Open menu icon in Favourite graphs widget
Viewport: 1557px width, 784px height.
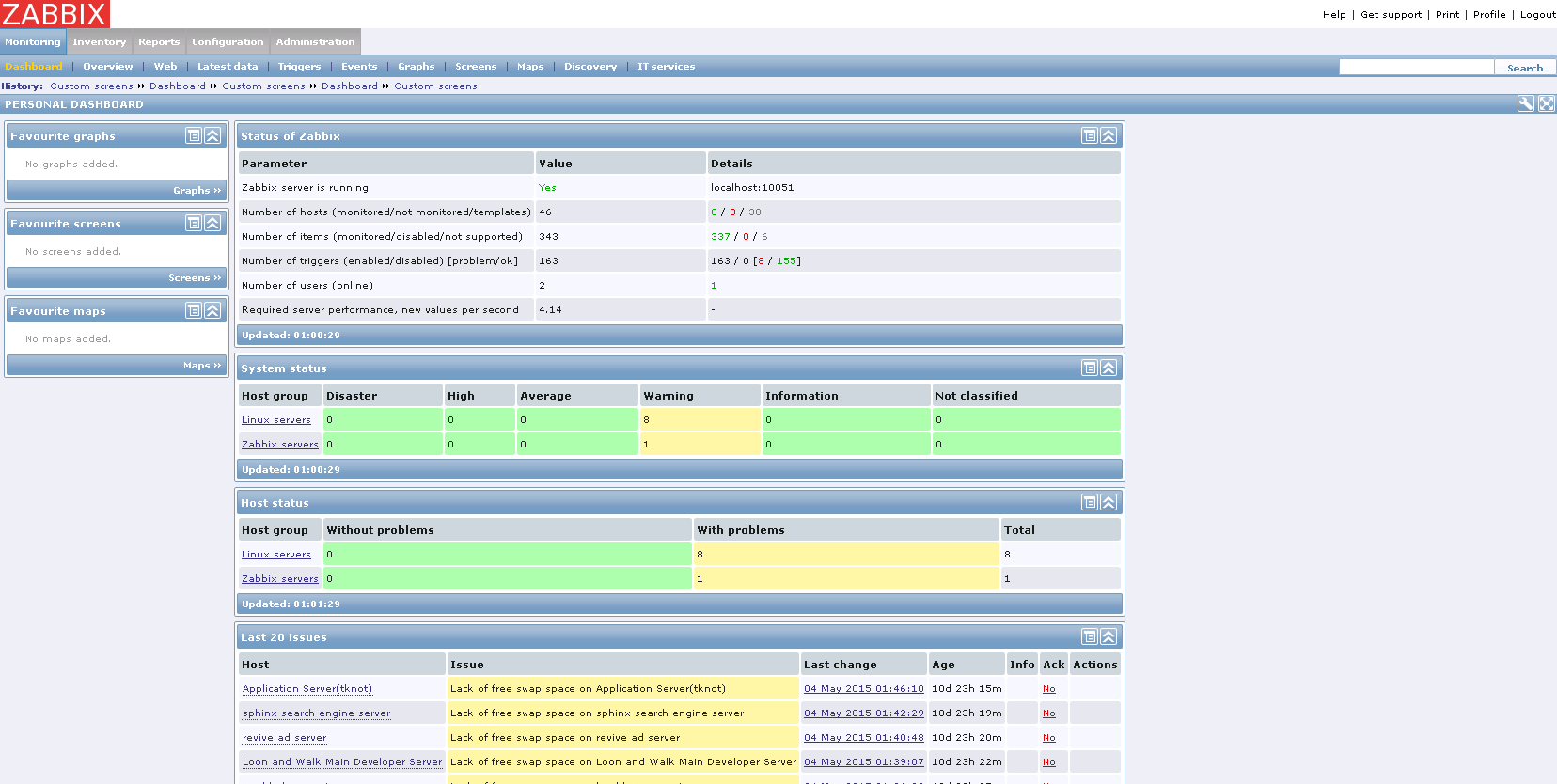[x=194, y=136]
